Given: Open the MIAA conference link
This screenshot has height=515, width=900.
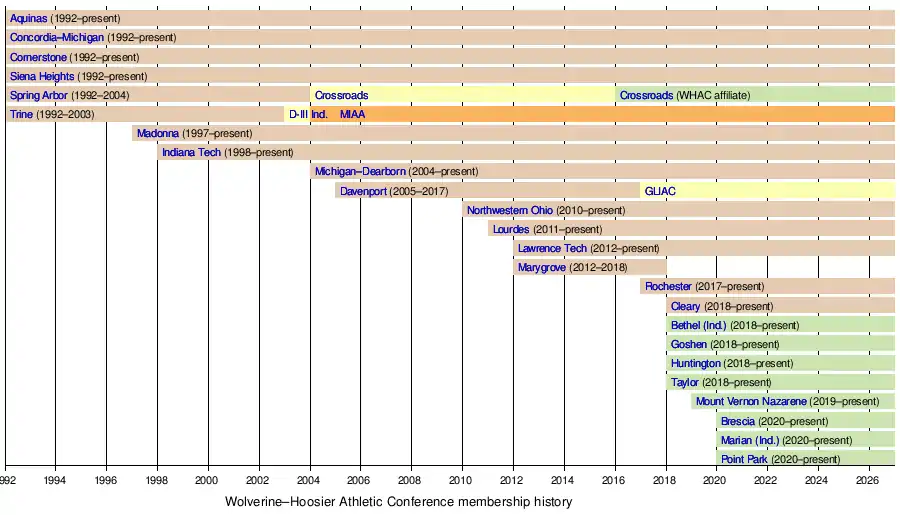Looking at the screenshot, I should pos(352,114).
